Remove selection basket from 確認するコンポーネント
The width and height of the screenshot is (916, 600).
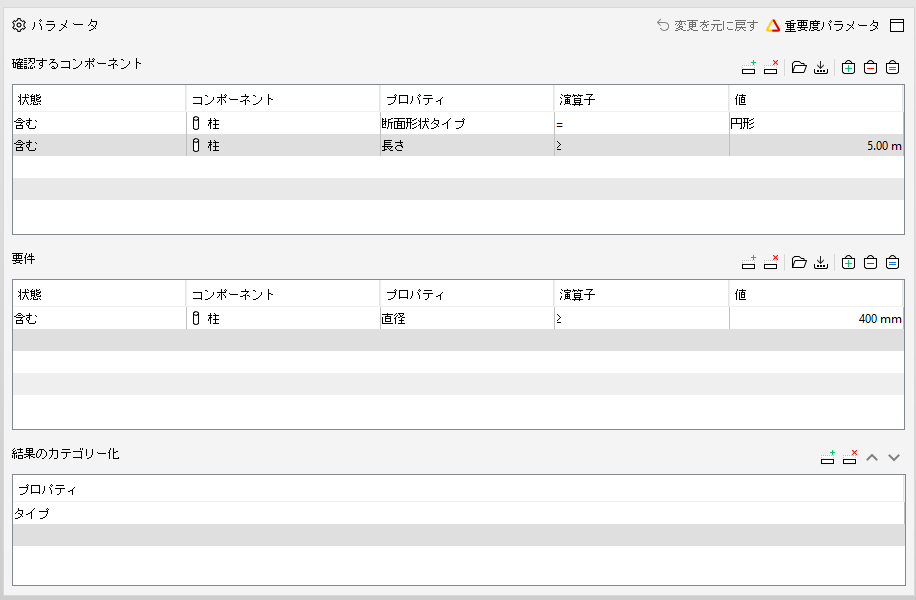click(x=870, y=67)
